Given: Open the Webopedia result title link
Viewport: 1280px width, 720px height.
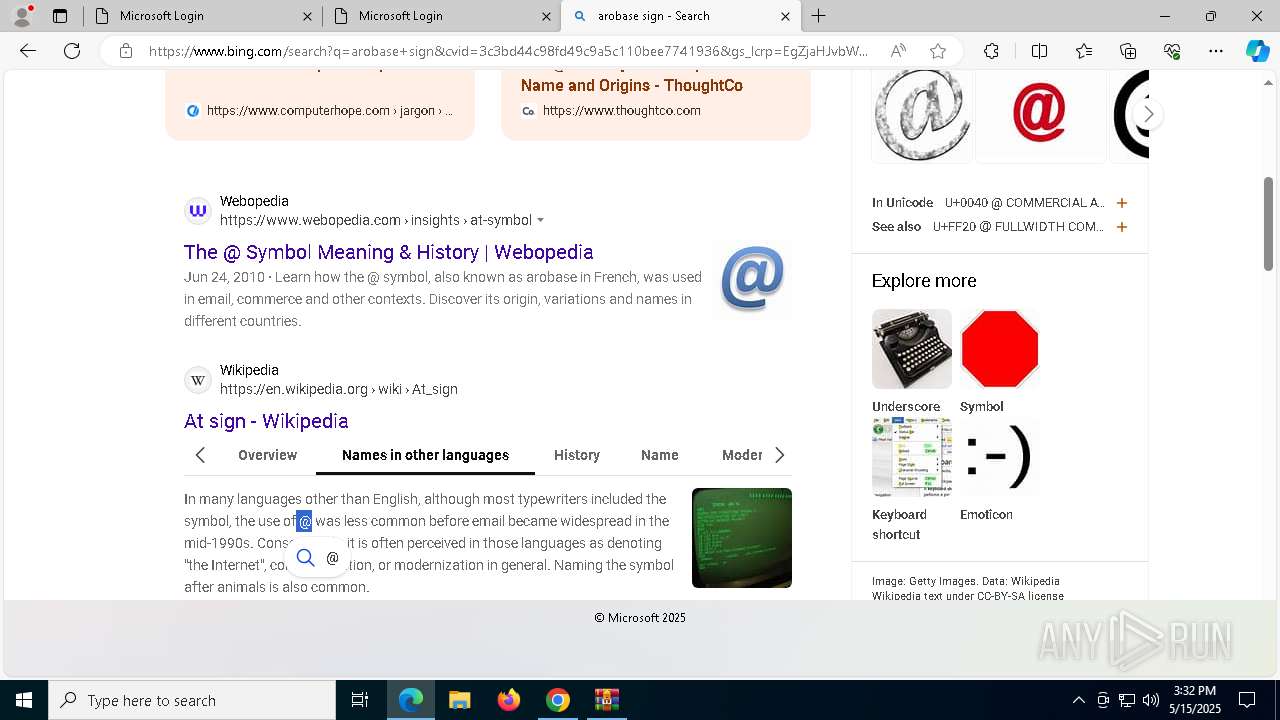Looking at the screenshot, I should (388, 252).
